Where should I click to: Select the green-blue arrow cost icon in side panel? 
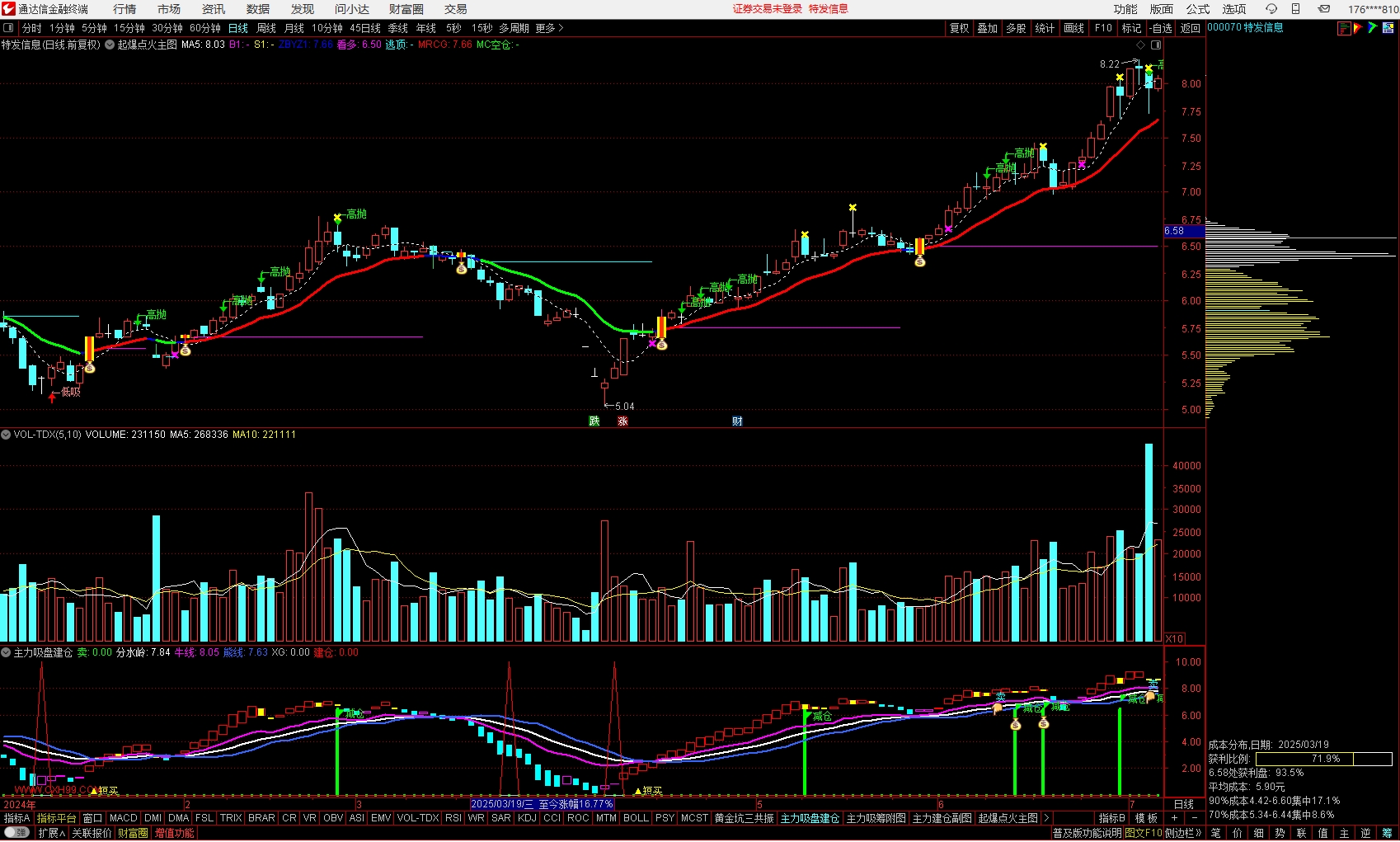1372,28
